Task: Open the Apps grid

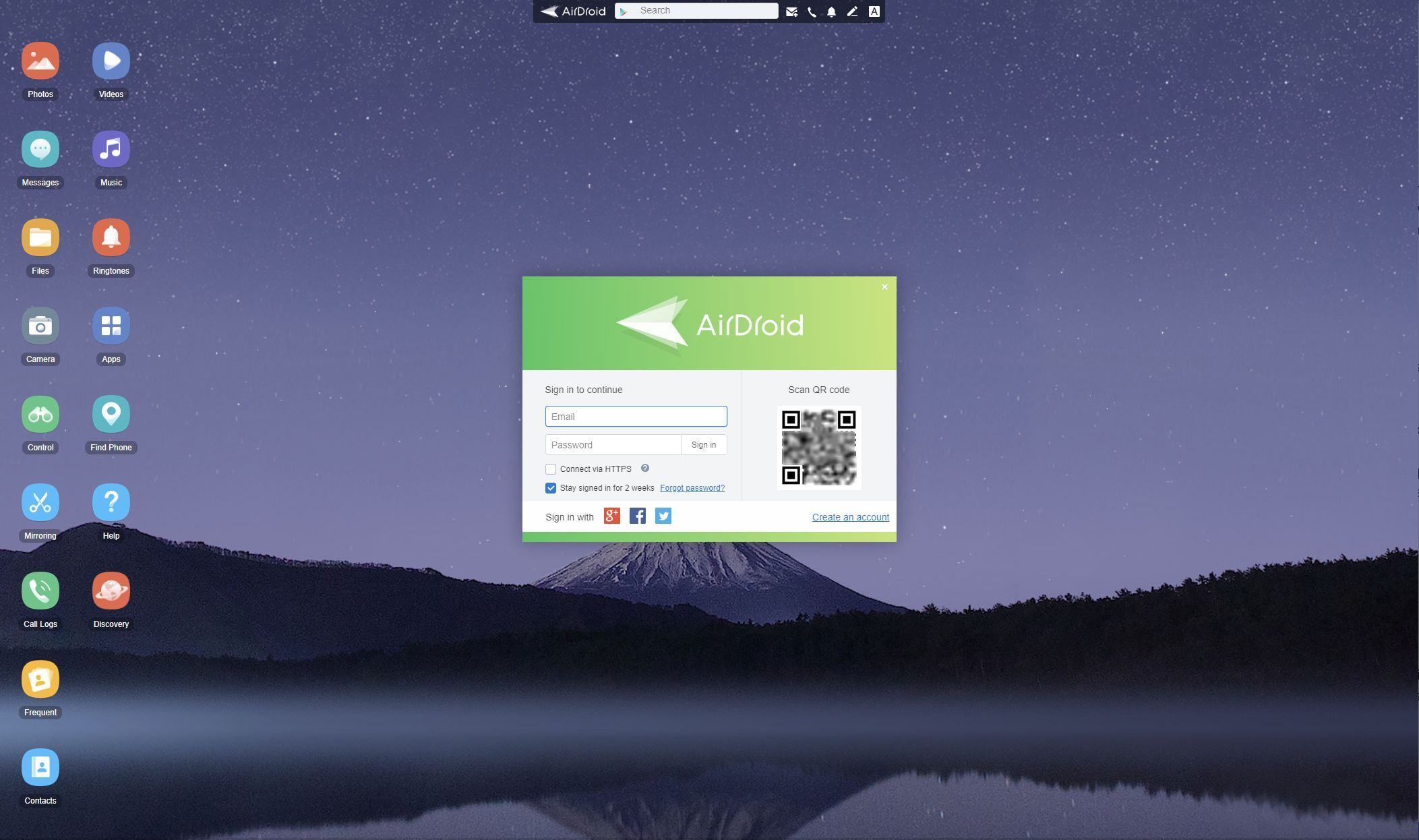Action: click(111, 326)
